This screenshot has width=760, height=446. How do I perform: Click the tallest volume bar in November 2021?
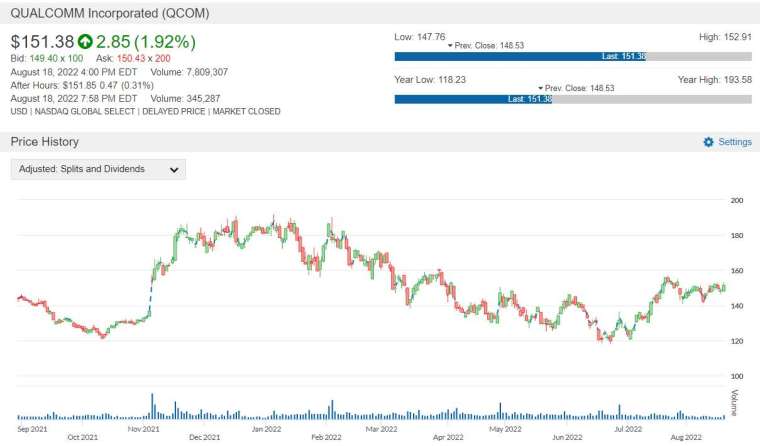tap(152, 406)
